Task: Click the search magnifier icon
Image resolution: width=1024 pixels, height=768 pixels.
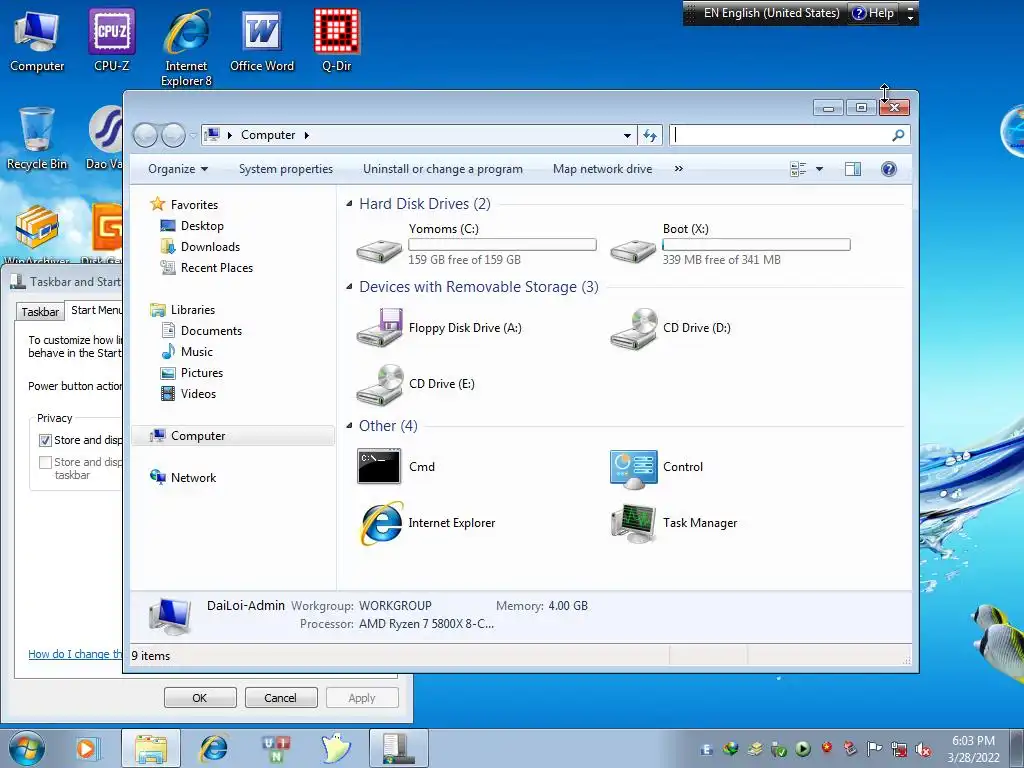Action: coord(898,135)
